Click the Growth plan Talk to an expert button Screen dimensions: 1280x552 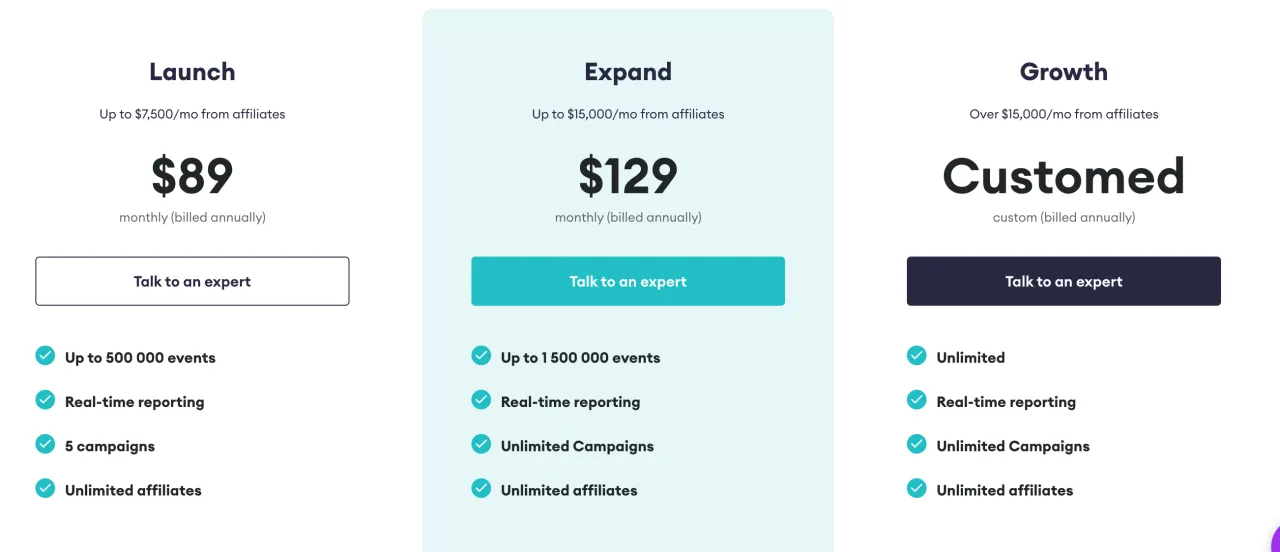pyautogui.click(x=1064, y=281)
